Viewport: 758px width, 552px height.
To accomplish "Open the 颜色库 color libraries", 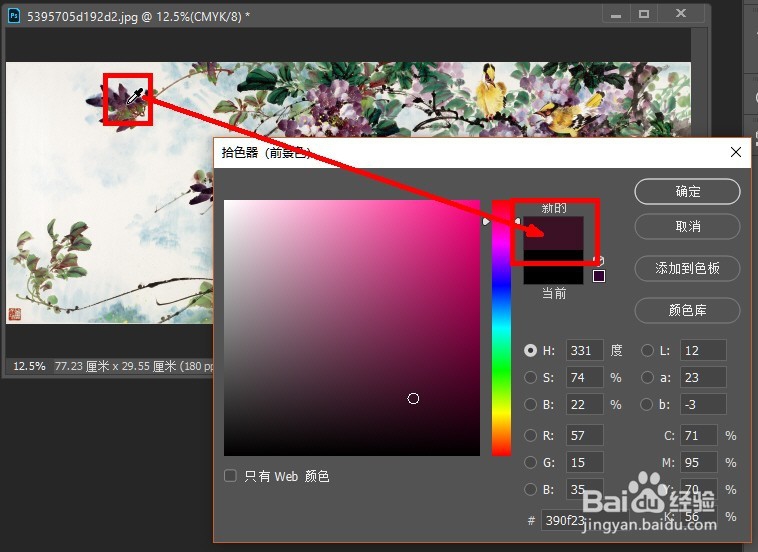I will point(687,310).
